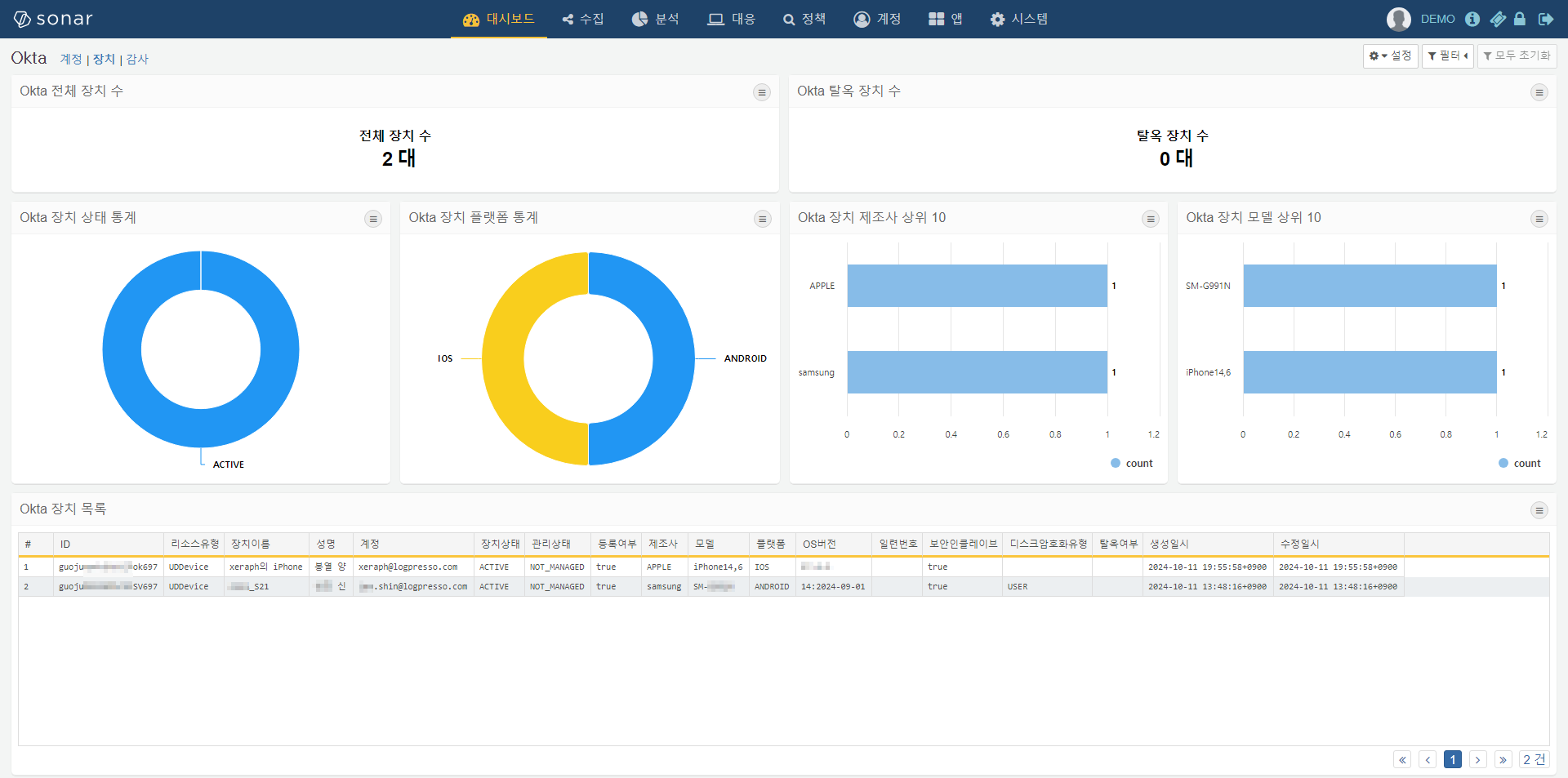
Task: Sort by the 관리상태 column header
Action: tap(558, 544)
